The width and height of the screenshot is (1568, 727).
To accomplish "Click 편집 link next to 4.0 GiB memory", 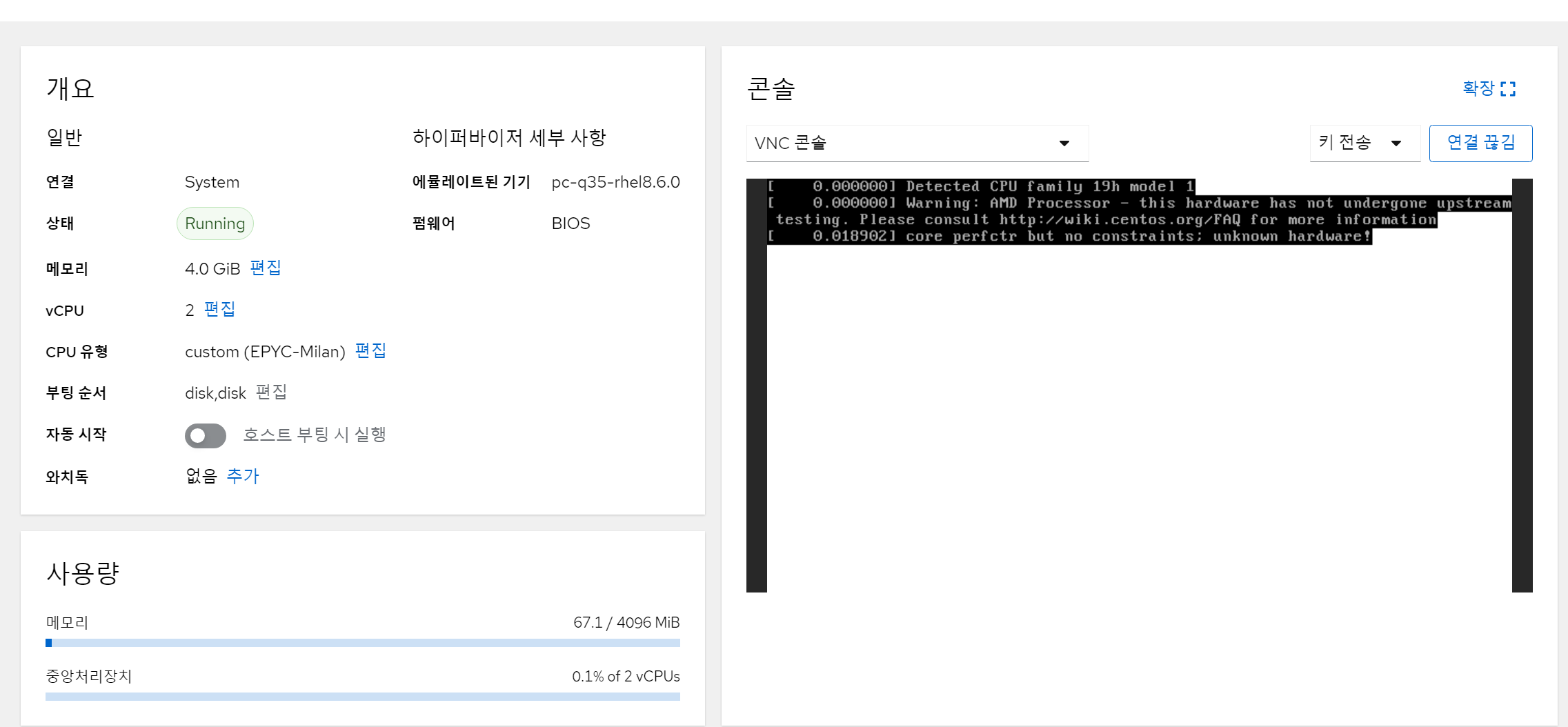I will point(266,268).
